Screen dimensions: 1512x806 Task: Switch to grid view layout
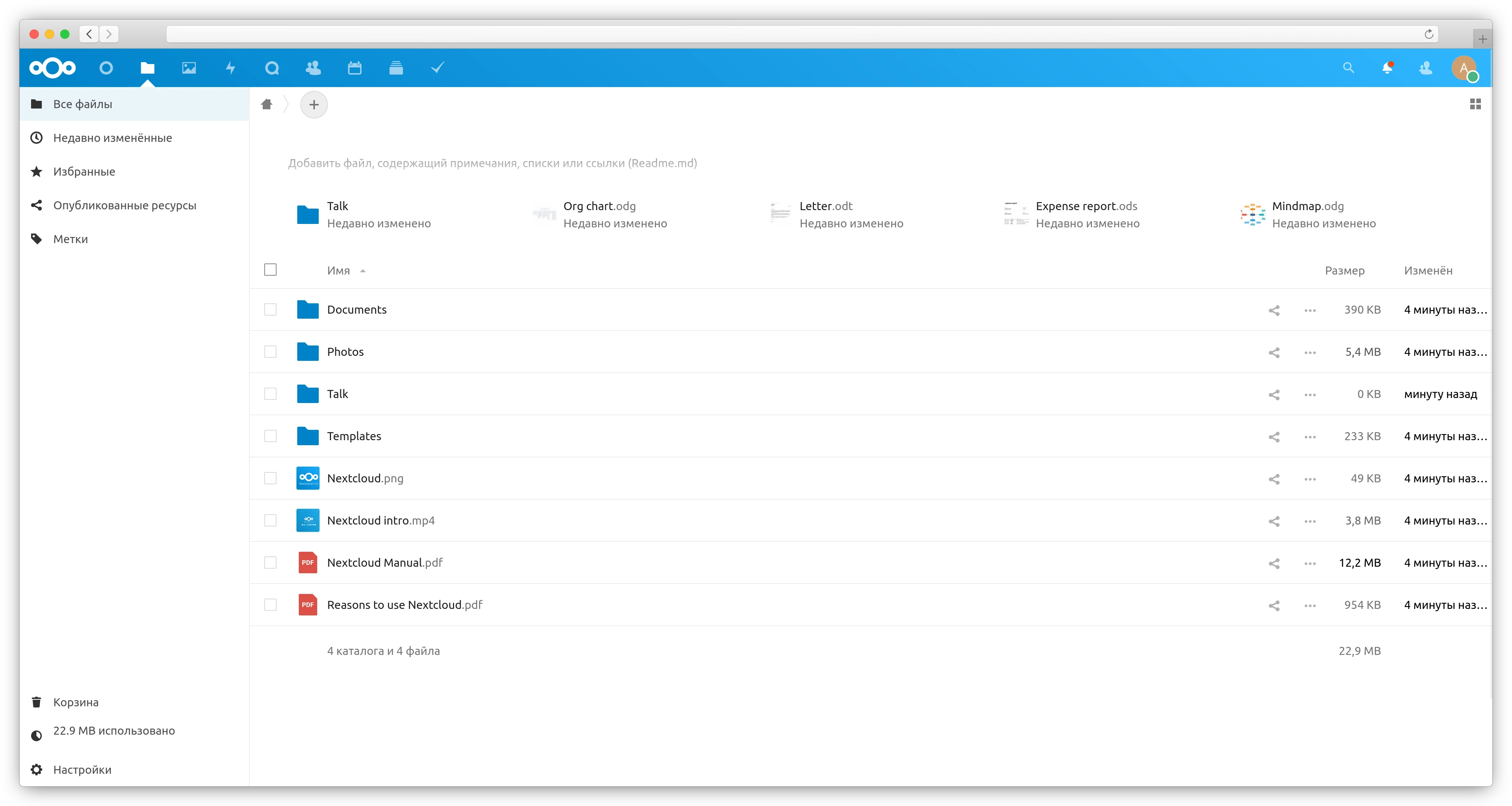tap(1476, 104)
